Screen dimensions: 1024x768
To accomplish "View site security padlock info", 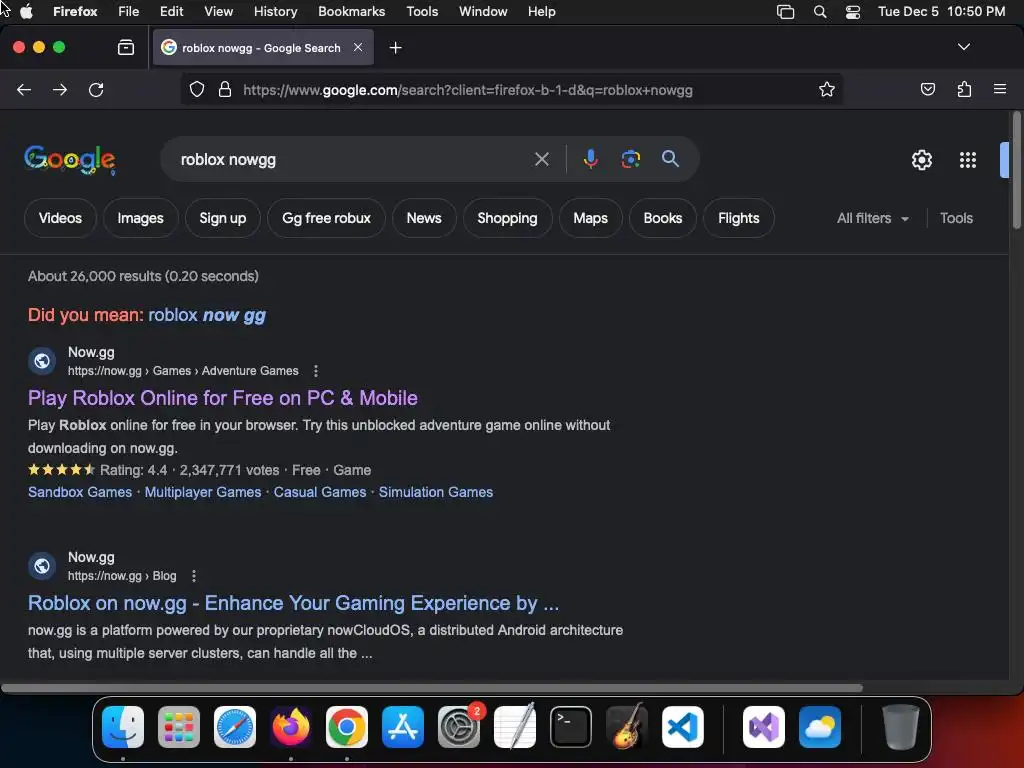I will 225,89.
